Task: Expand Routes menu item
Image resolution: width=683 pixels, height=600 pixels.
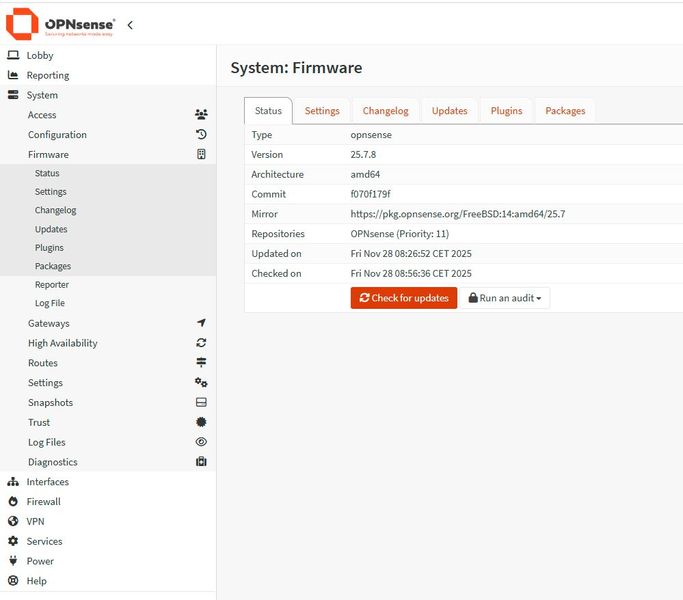Action: pyautogui.click(x=108, y=363)
